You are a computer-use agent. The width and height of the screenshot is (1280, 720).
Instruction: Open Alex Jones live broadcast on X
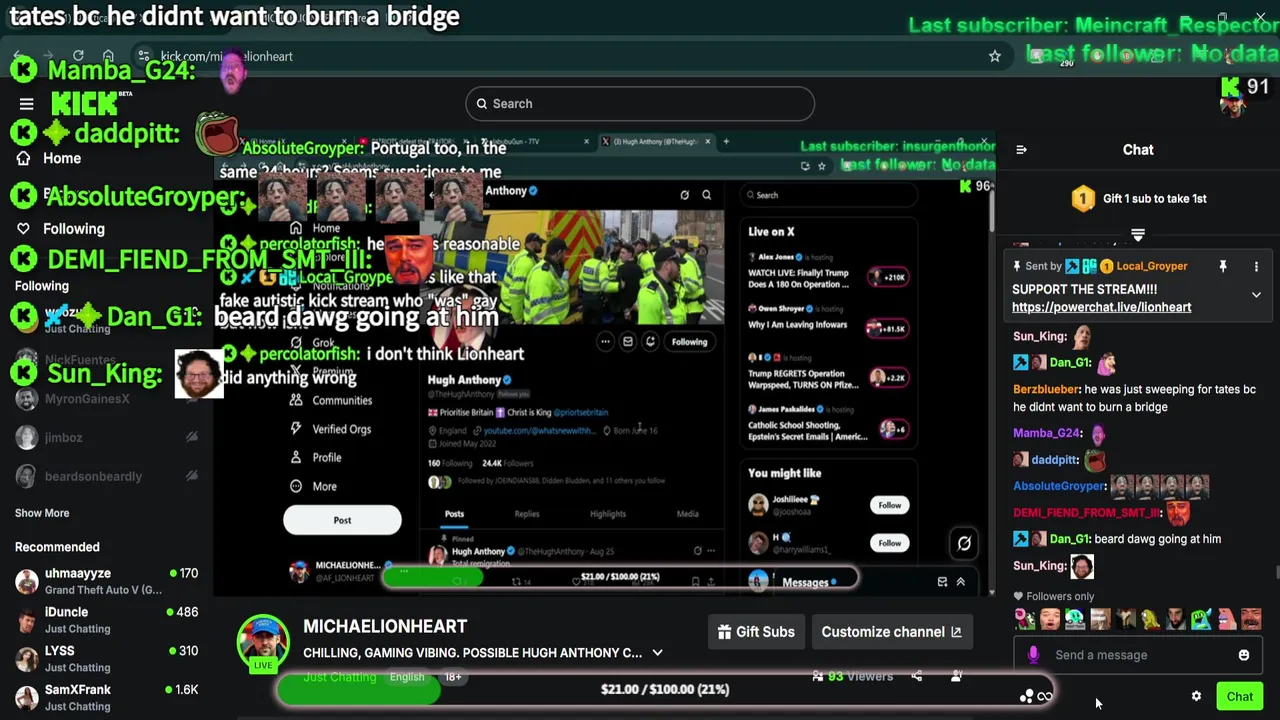828,273
